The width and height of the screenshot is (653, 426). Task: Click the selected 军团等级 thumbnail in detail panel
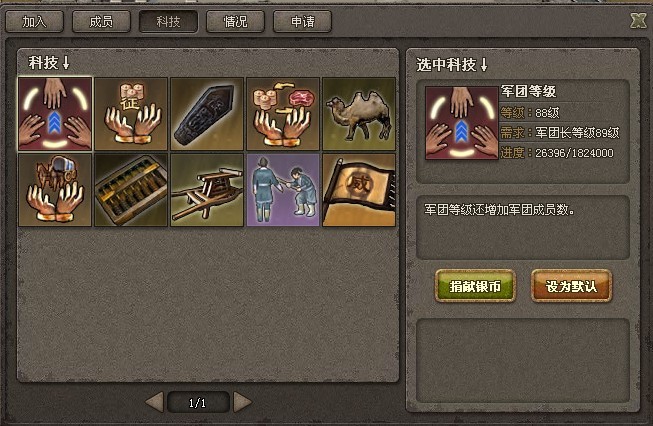tap(461, 123)
